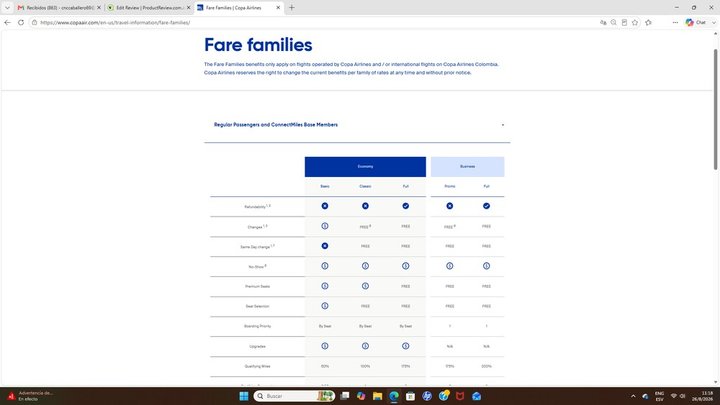The image size is (720, 405).
Task: Click the X icon for Refundability under Promo
Action: [450, 206]
